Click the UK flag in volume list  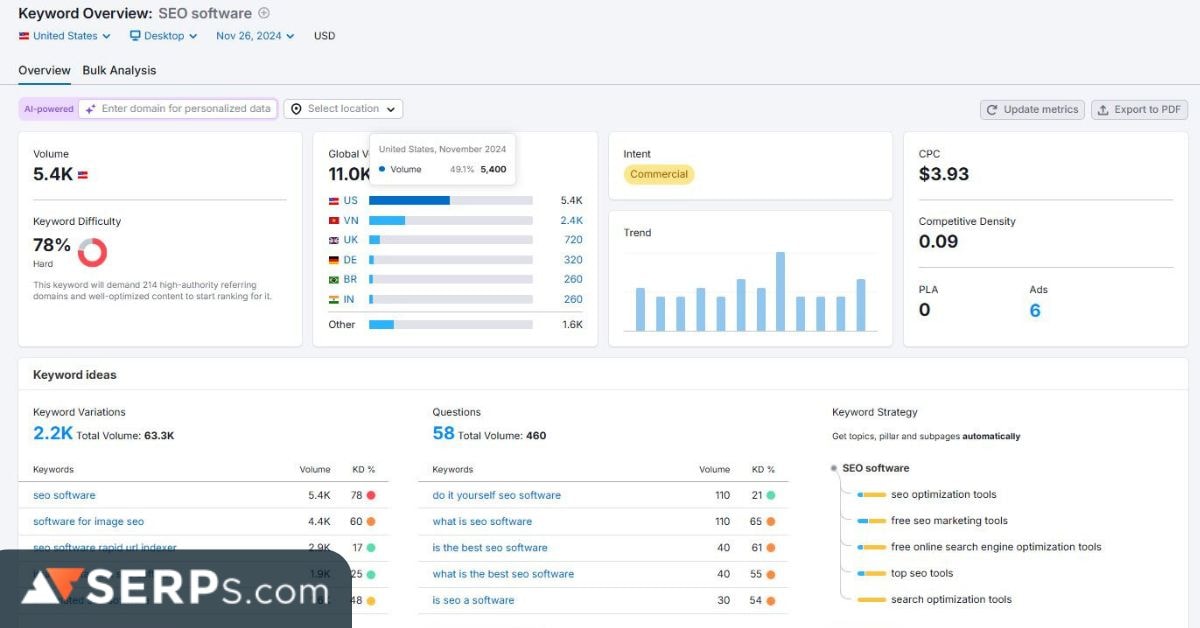point(334,240)
